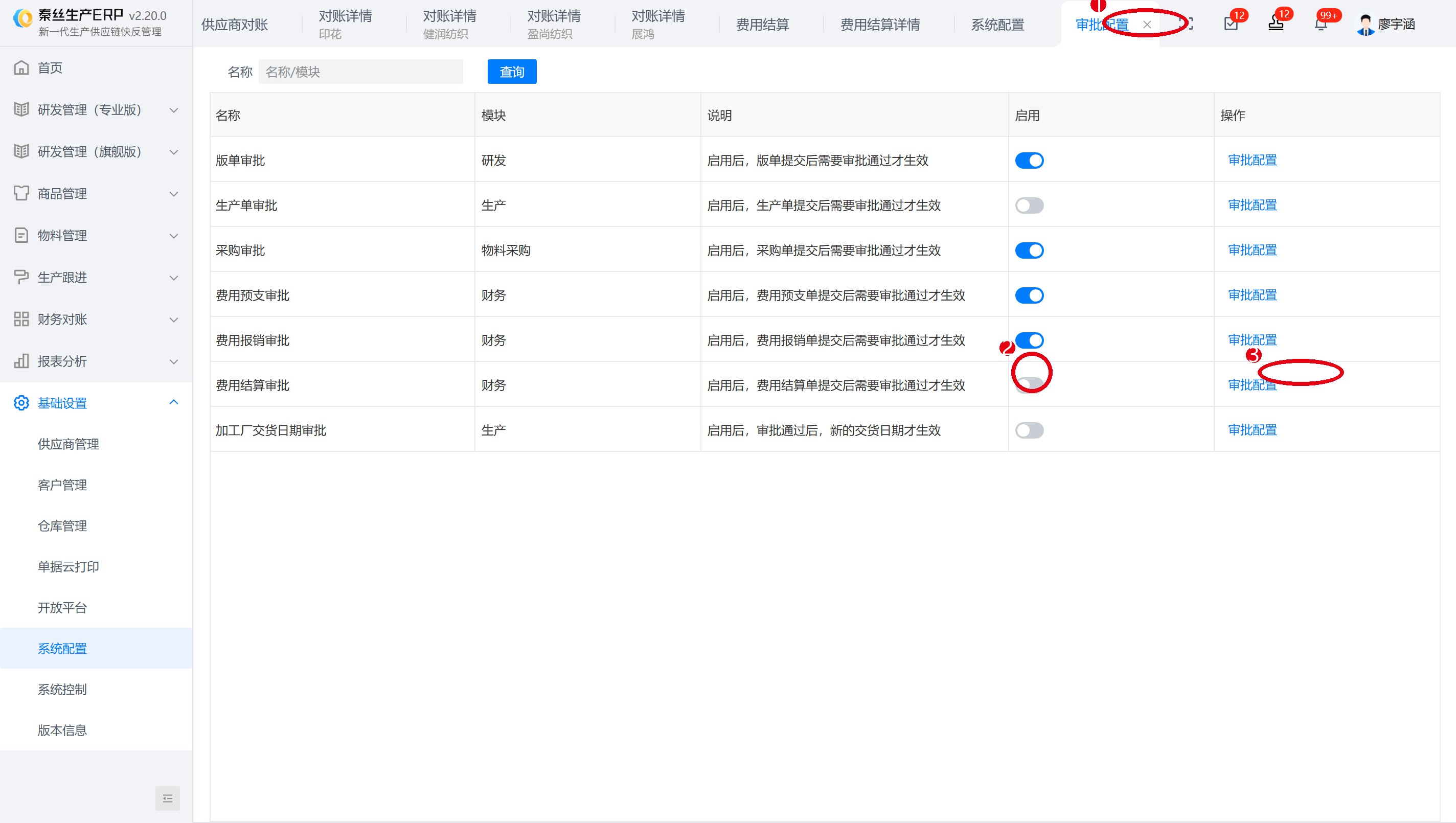Screen dimensions: 1456x823
Task: Open 审批配置 link for 采购审批
Action: 1253,250
